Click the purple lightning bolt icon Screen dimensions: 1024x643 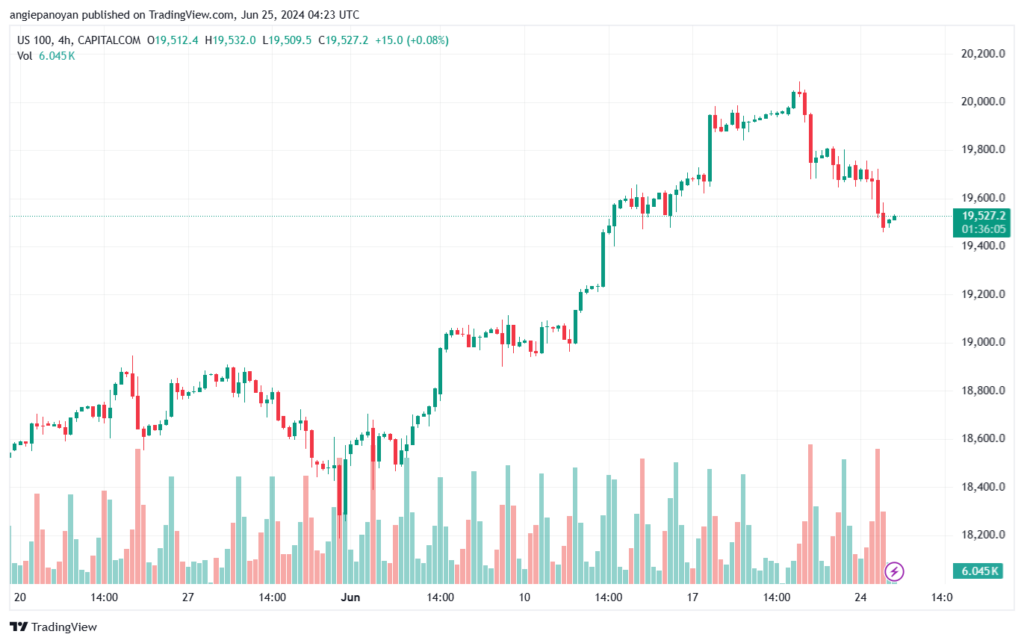point(895,571)
